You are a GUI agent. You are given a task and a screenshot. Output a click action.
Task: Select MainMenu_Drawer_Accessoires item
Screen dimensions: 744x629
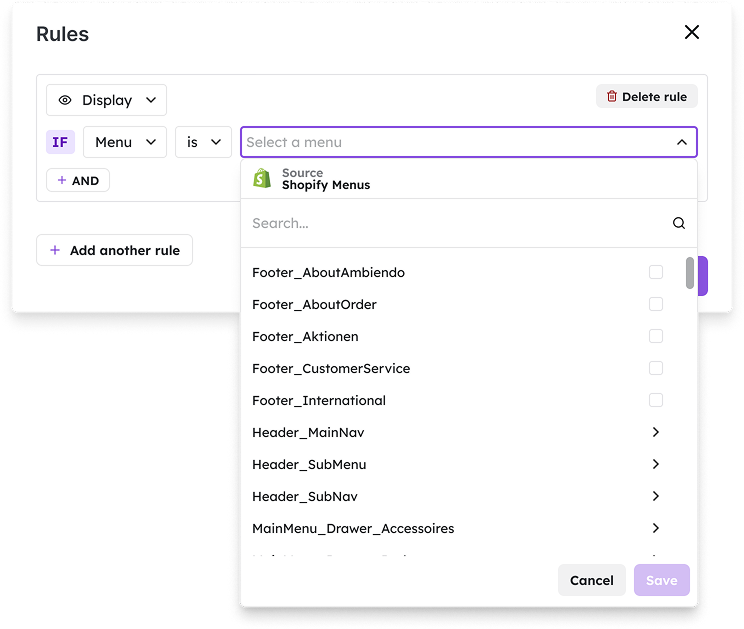(353, 528)
